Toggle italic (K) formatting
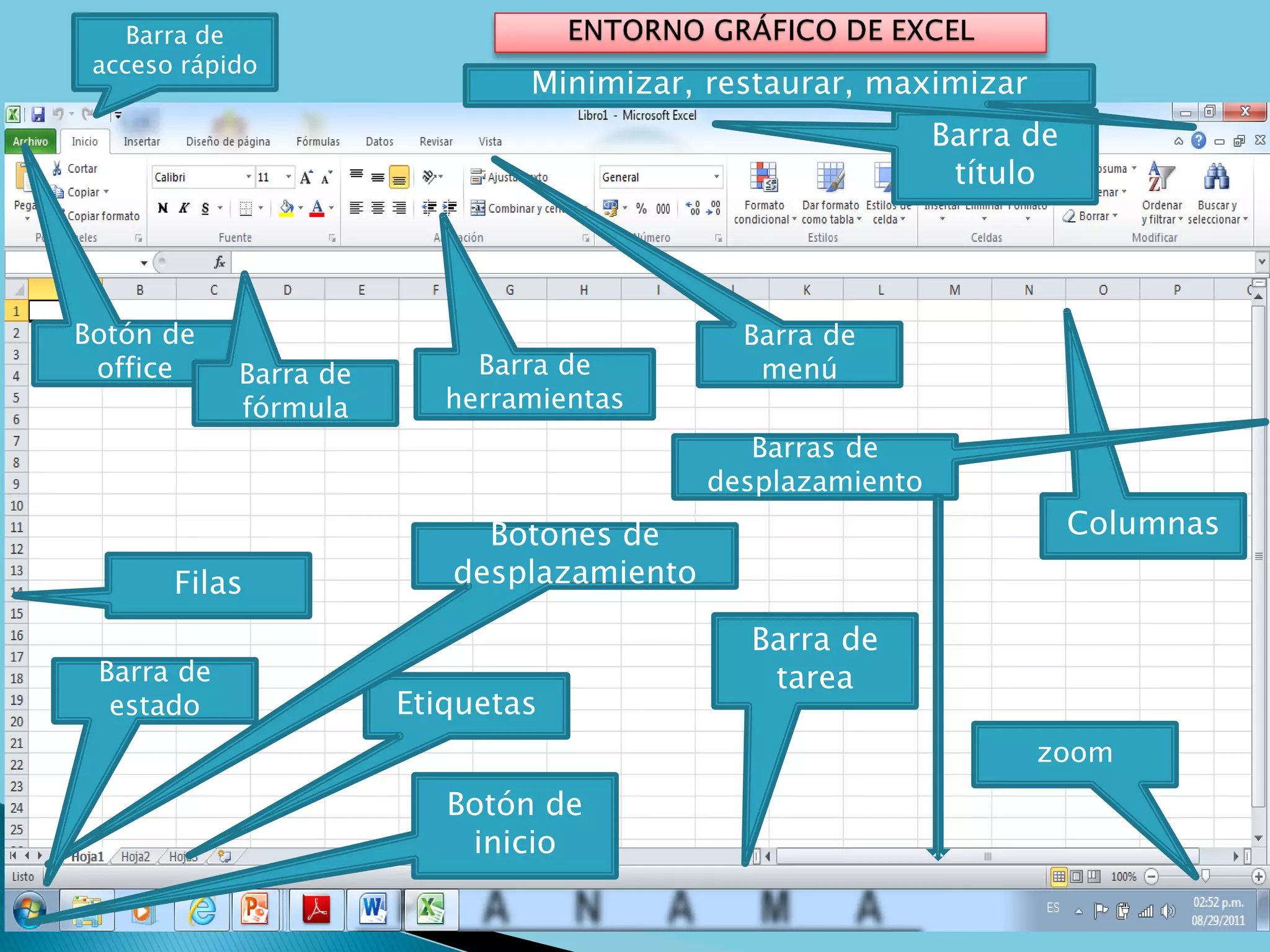This screenshot has height=952, width=1270. pos(184,208)
